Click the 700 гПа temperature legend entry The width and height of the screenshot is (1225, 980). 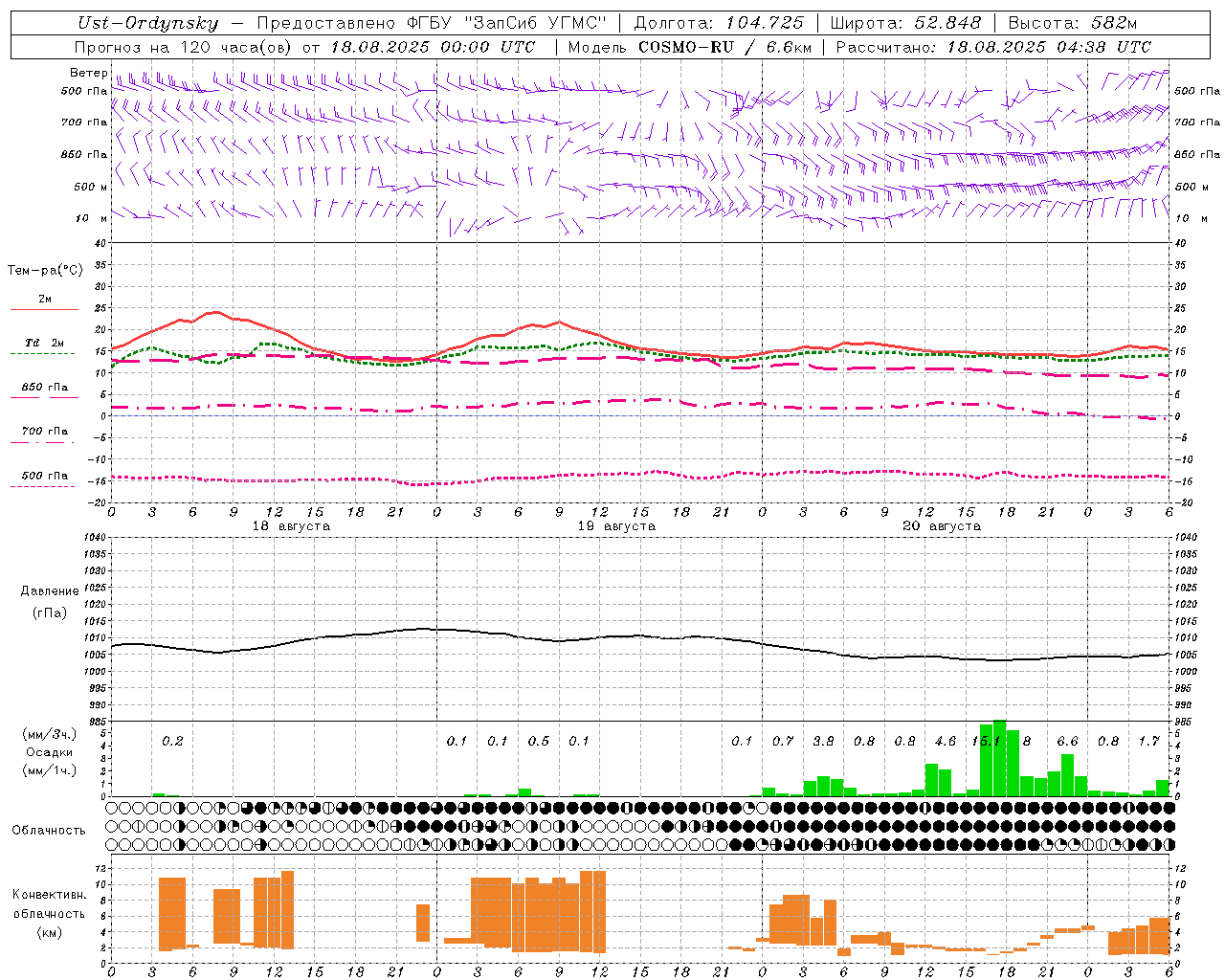(x=45, y=432)
